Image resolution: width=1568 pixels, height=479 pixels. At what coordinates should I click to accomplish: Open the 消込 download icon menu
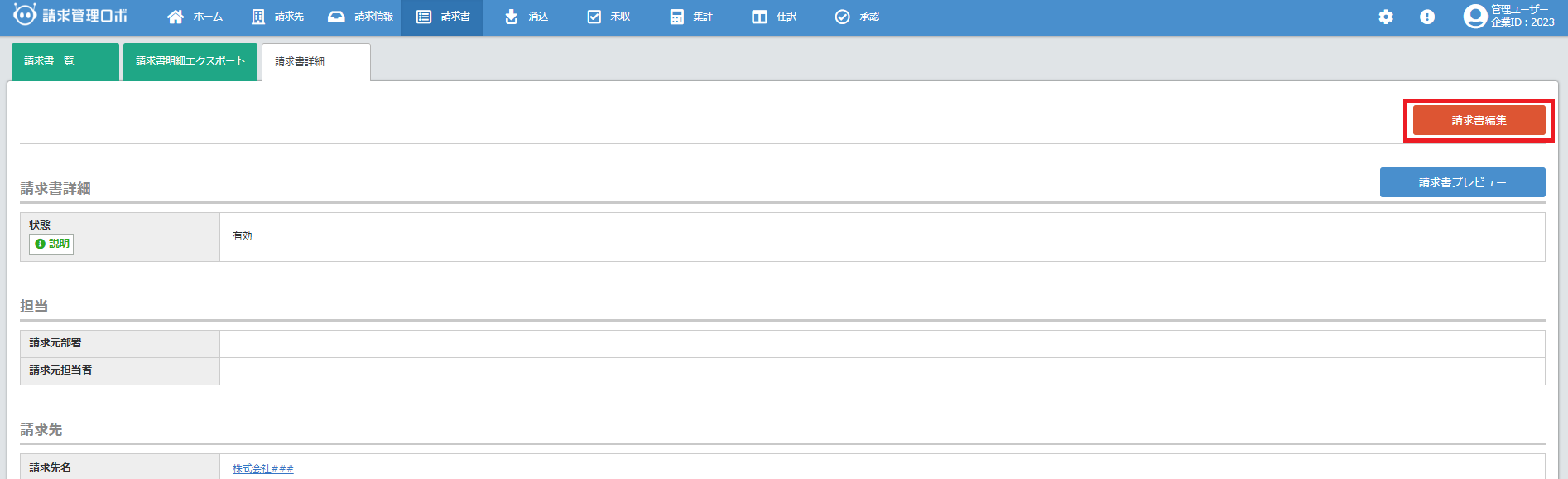coord(526,17)
